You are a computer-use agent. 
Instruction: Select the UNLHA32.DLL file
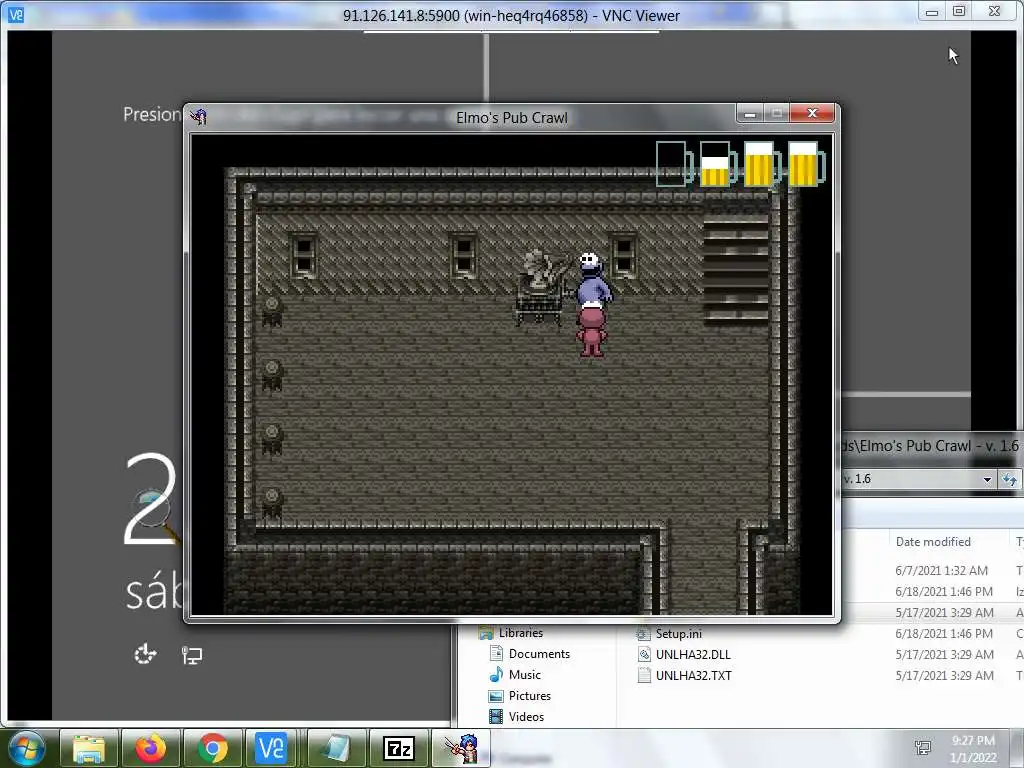693,654
